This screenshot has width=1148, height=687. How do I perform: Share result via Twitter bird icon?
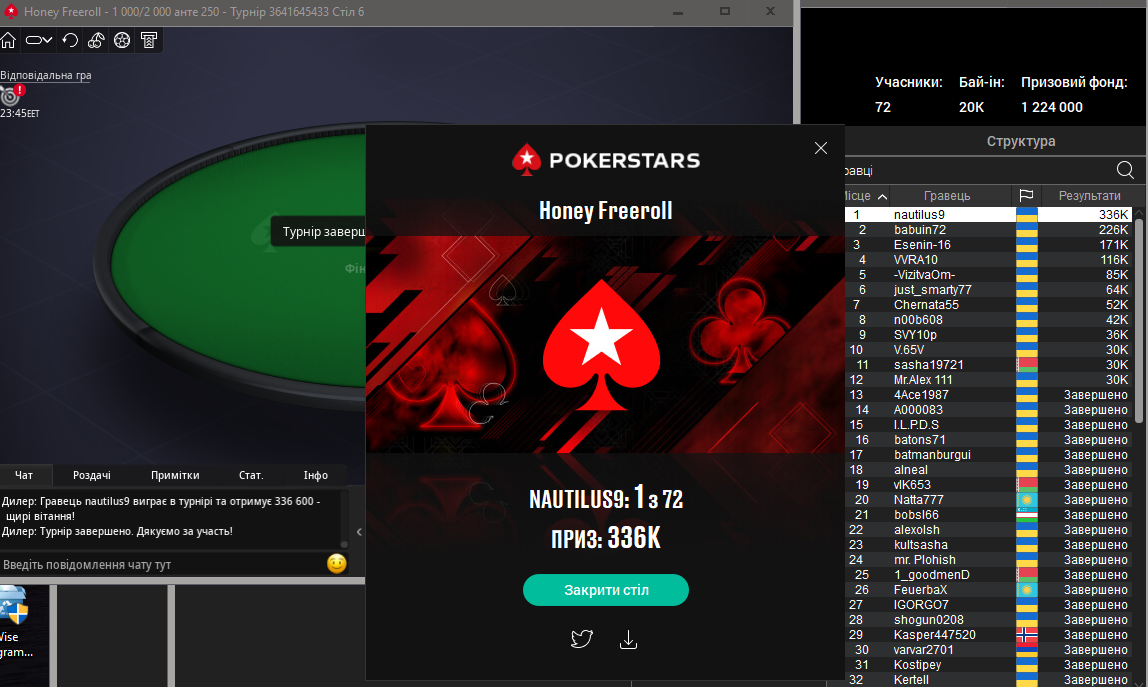point(582,639)
